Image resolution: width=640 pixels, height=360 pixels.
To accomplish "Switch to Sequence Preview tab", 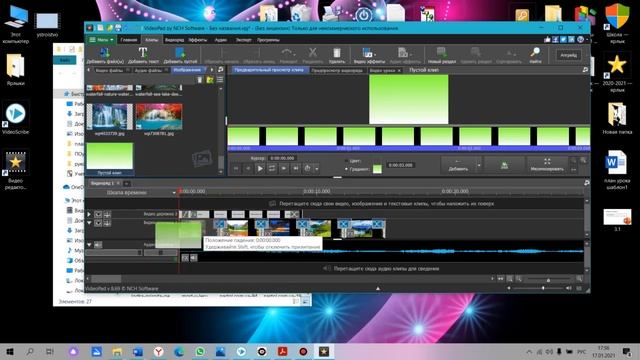I will pyautogui.click(x=337, y=70).
